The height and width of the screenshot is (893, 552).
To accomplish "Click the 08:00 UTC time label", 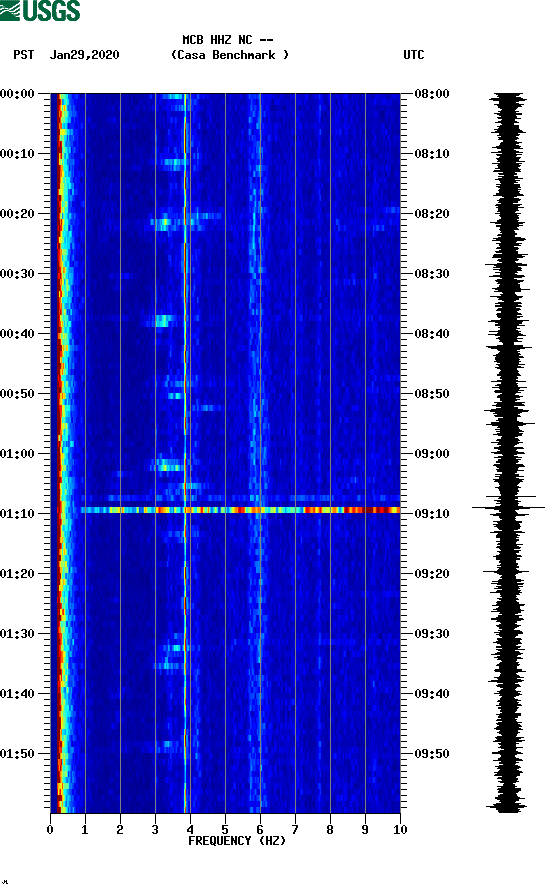I will 432,93.
